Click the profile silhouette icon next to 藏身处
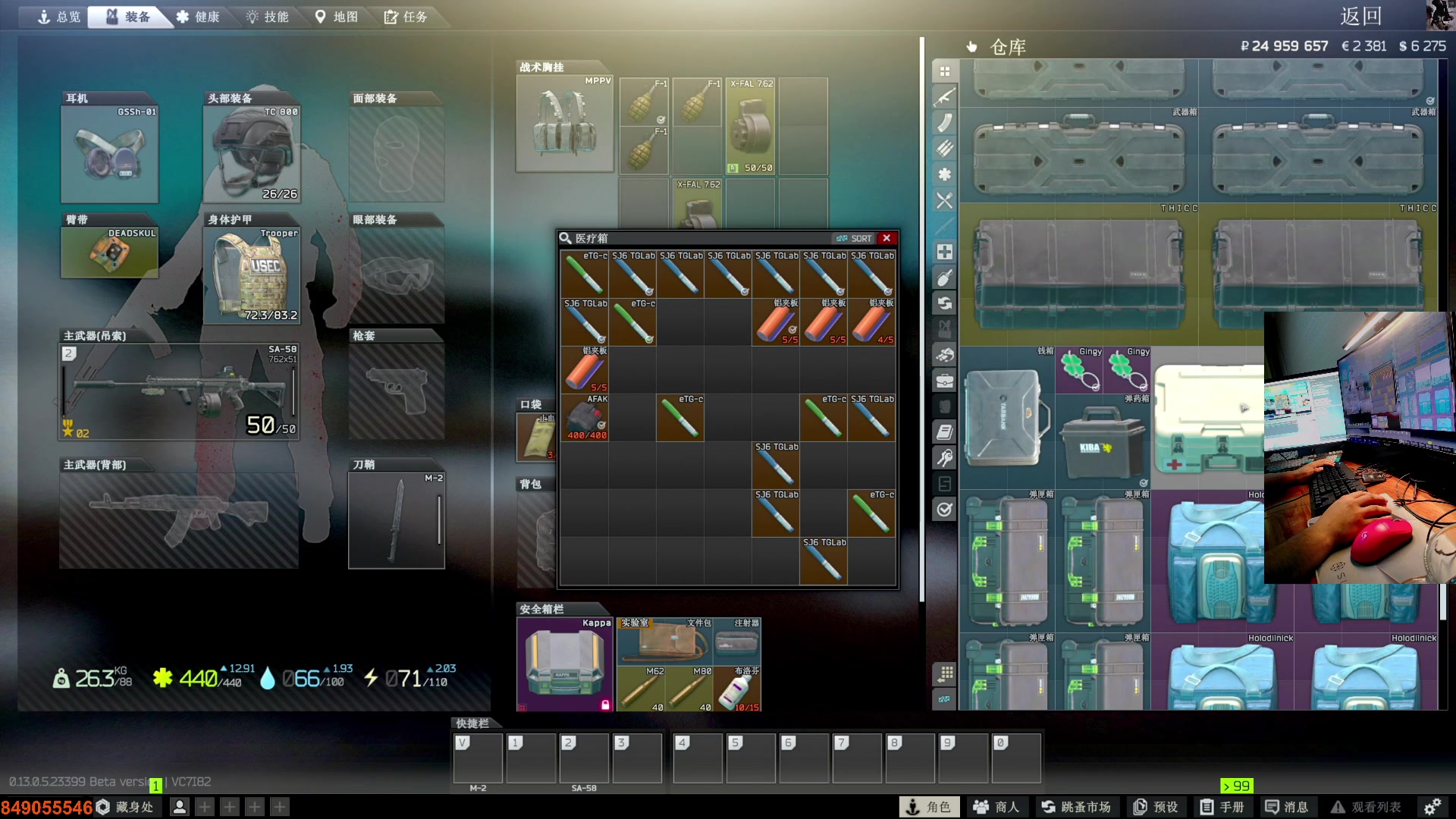Image resolution: width=1456 pixels, height=819 pixels. tap(180, 807)
